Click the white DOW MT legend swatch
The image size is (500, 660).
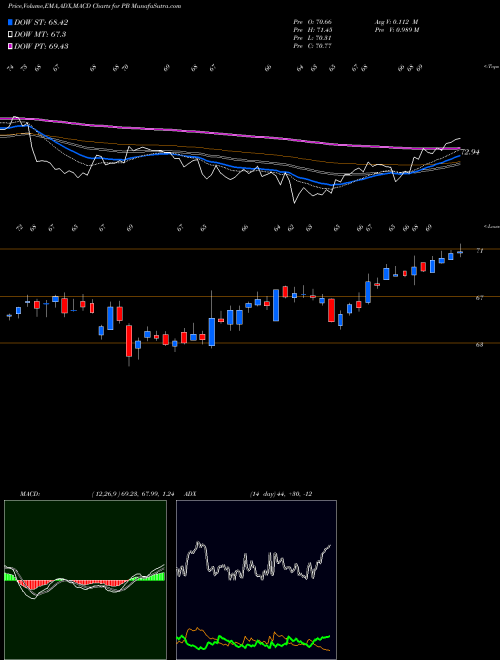pyautogui.click(x=11, y=34)
